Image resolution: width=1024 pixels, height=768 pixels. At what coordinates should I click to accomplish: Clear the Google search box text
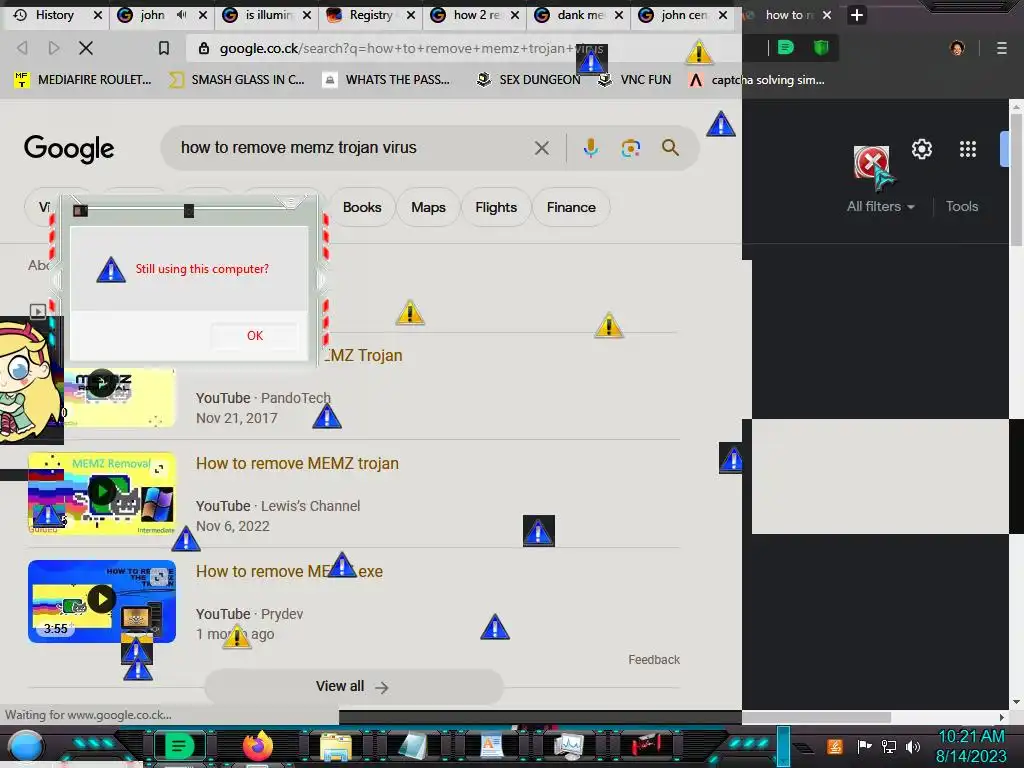point(541,148)
